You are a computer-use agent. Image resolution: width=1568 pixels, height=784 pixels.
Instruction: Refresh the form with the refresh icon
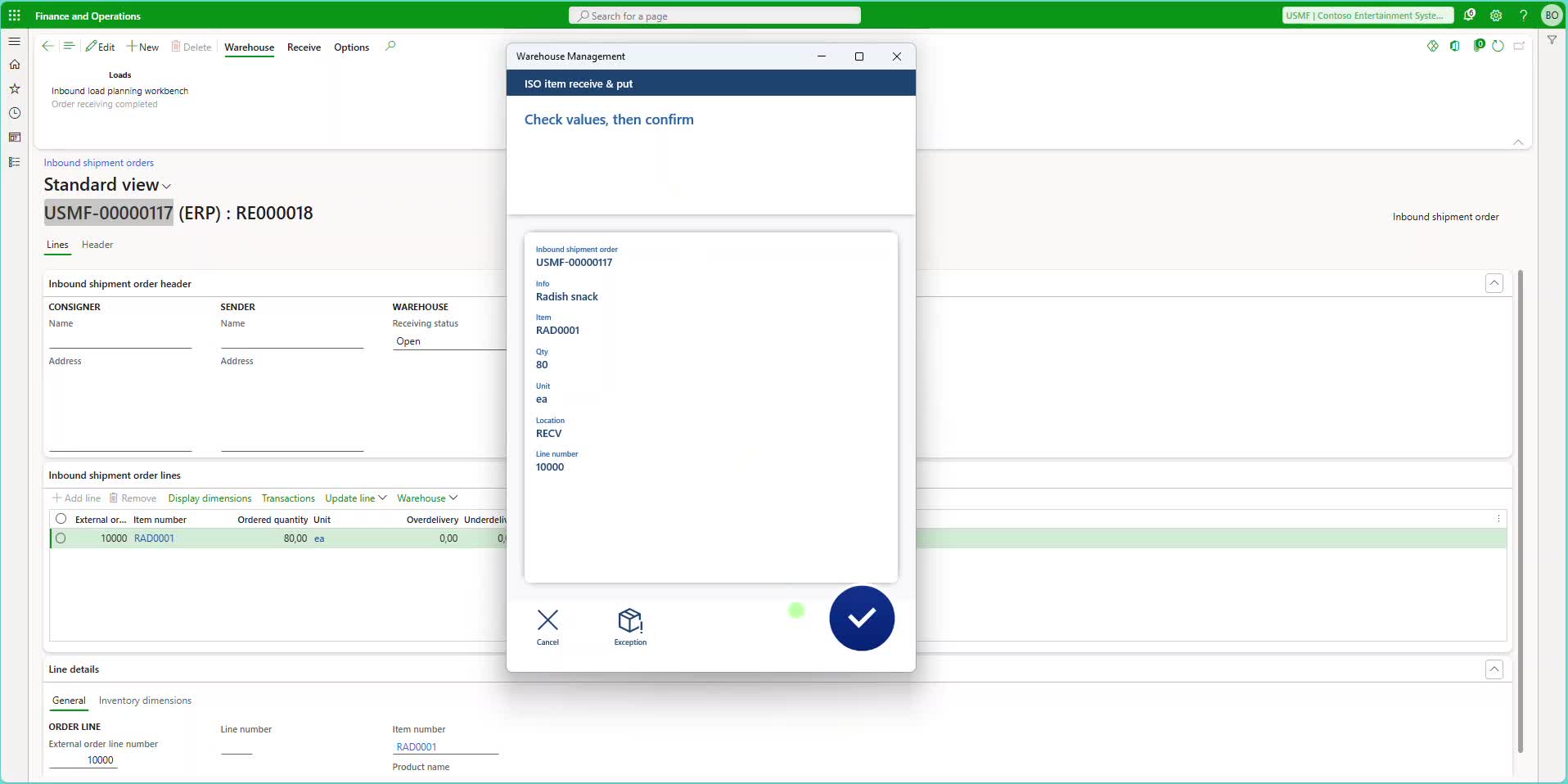1498,47
